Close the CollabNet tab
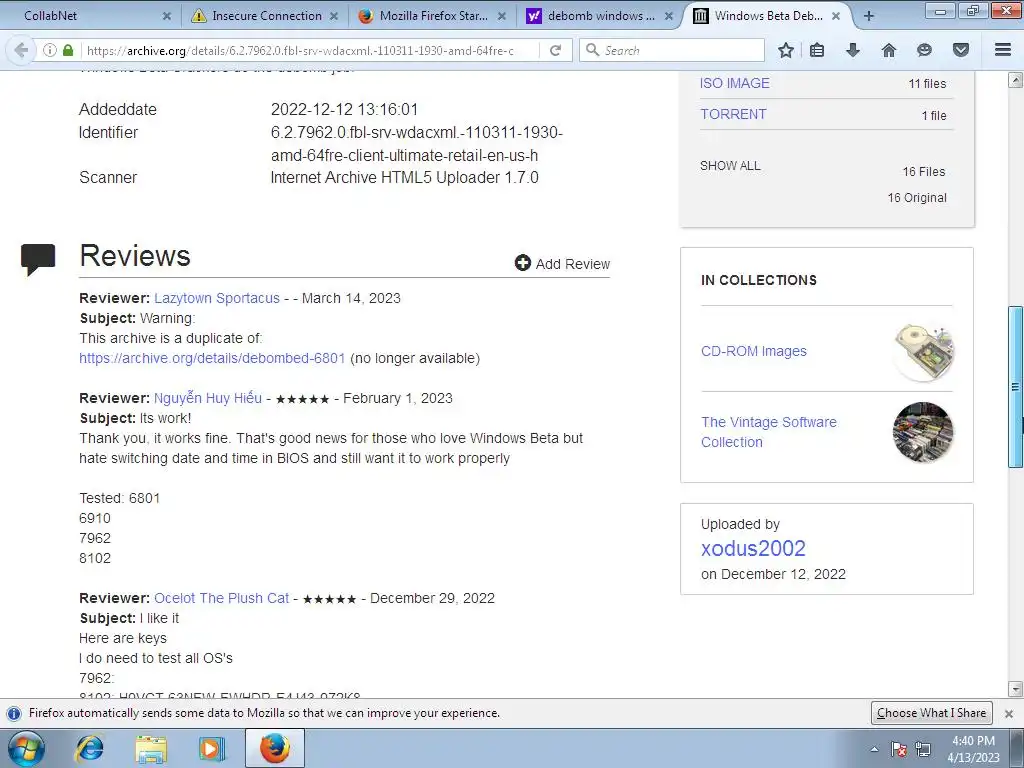Screen dimensions: 1024x768 point(167,16)
